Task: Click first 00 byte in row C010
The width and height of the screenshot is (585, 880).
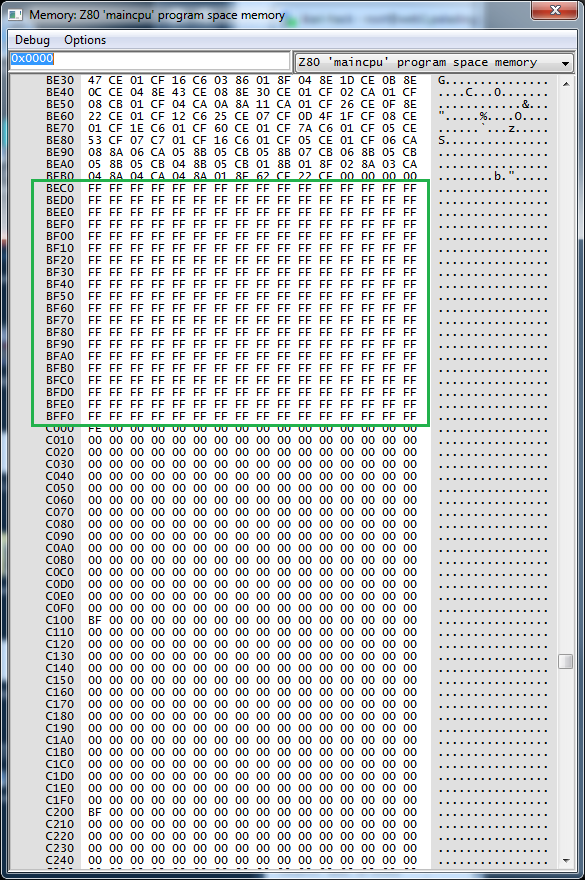Action: point(95,440)
